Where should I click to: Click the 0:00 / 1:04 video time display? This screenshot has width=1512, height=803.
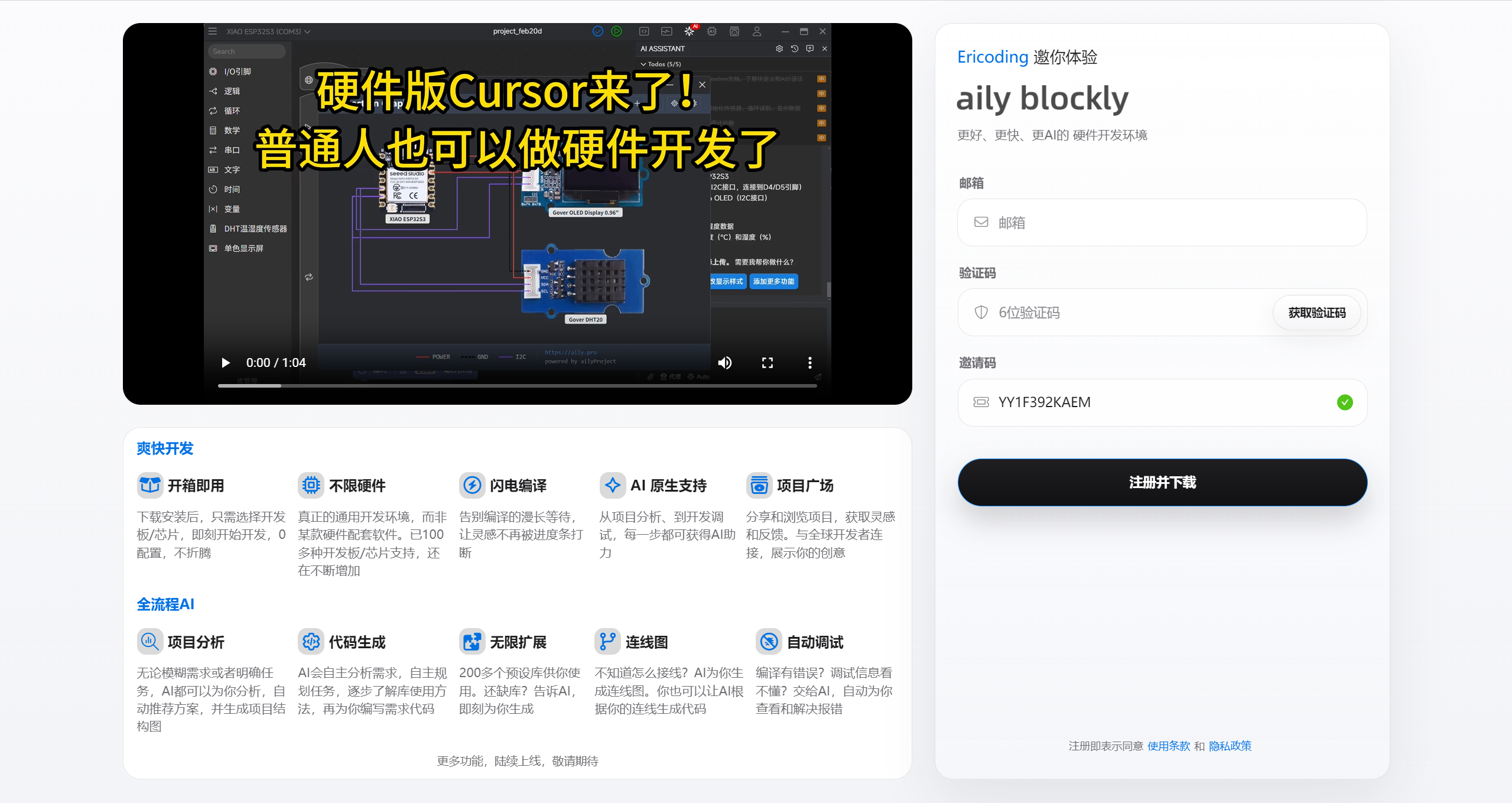point(276,362)
